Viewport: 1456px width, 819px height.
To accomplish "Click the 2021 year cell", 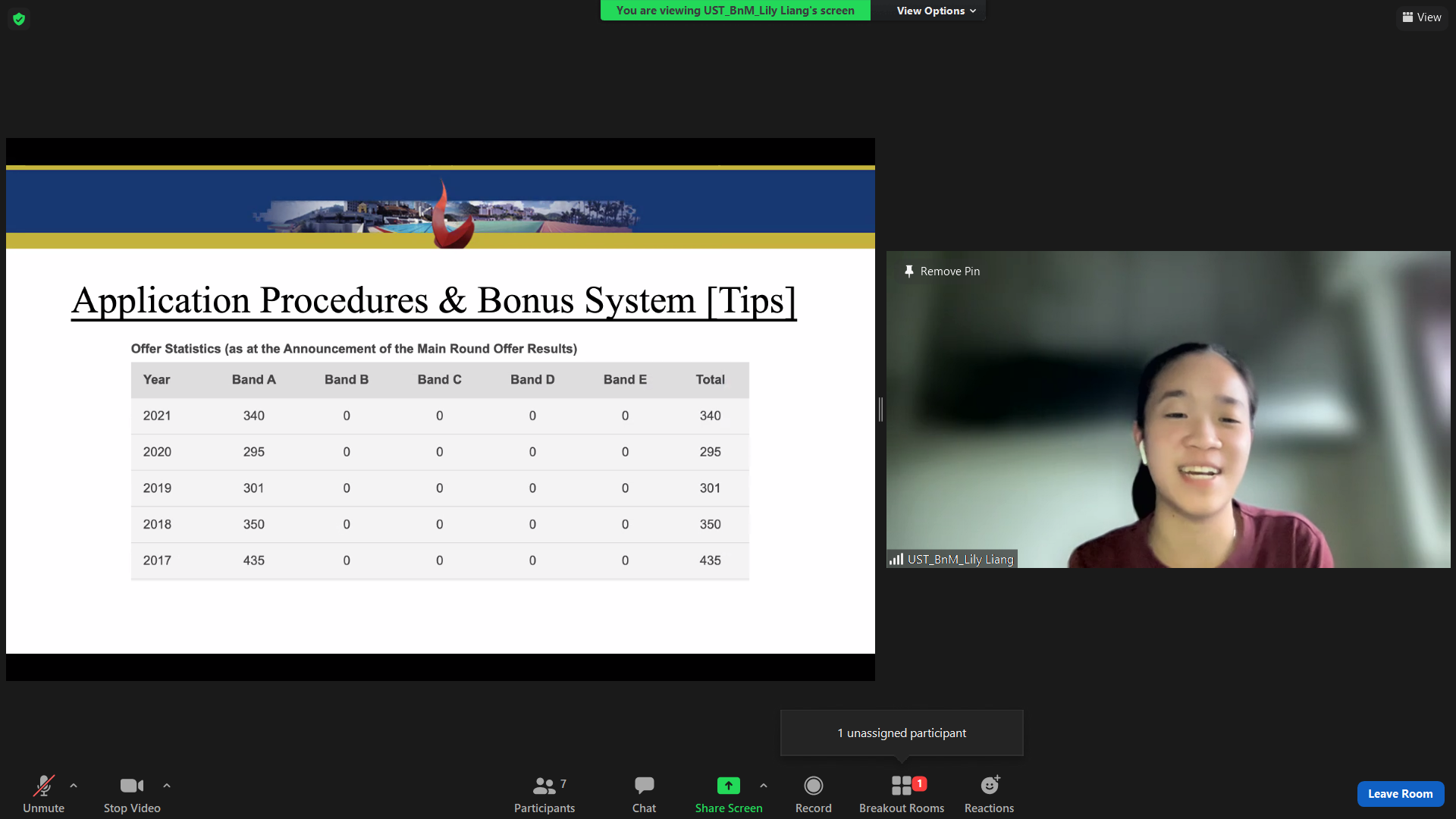I will [x=157, y=416].
